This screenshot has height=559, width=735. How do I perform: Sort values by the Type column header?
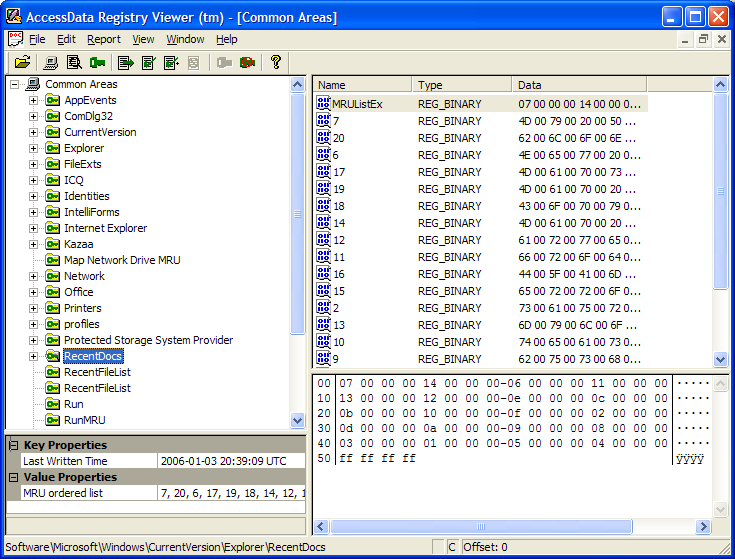tap(462, 85)
